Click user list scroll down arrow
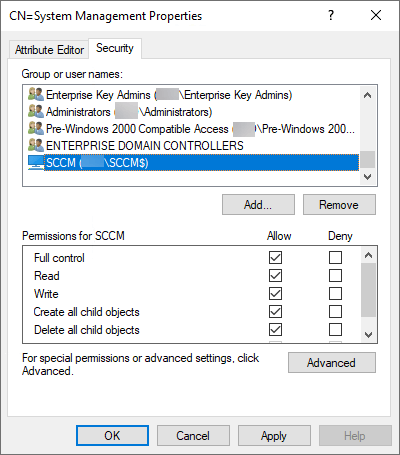This screenshot has width=400, height=455. coord(368,177)
